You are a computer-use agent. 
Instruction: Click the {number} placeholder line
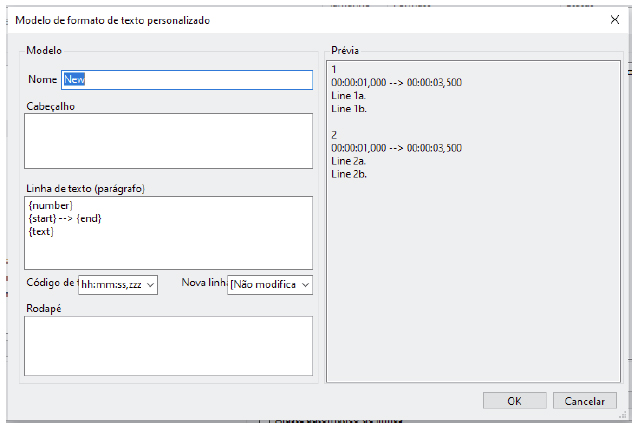point(50,205)
